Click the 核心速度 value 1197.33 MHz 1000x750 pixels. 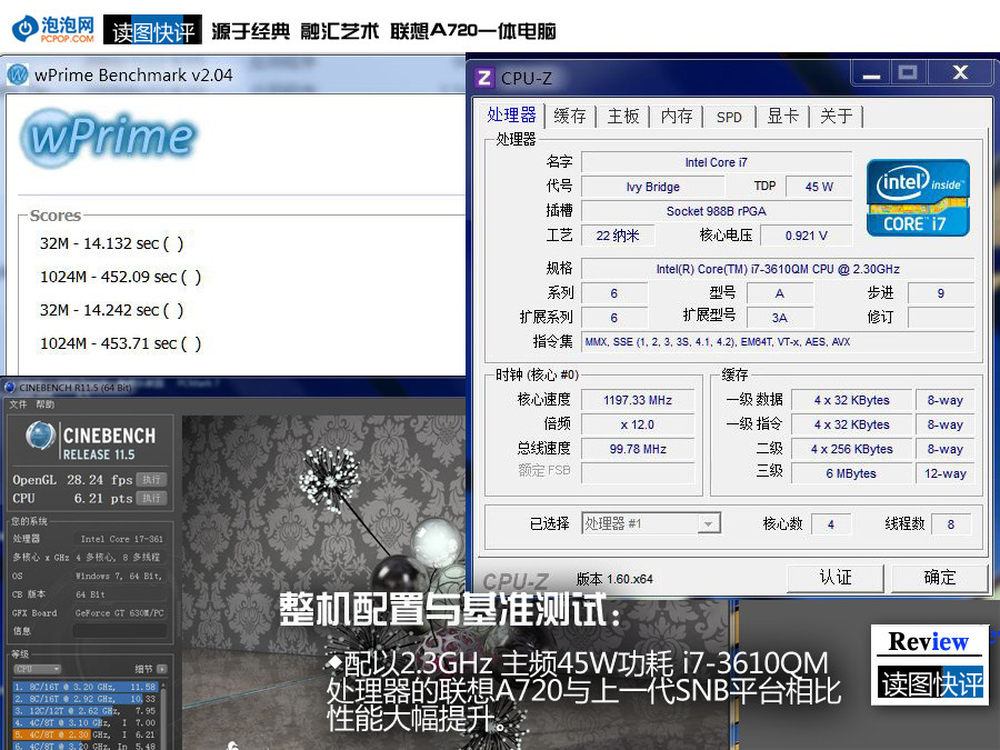coord(638,401)
